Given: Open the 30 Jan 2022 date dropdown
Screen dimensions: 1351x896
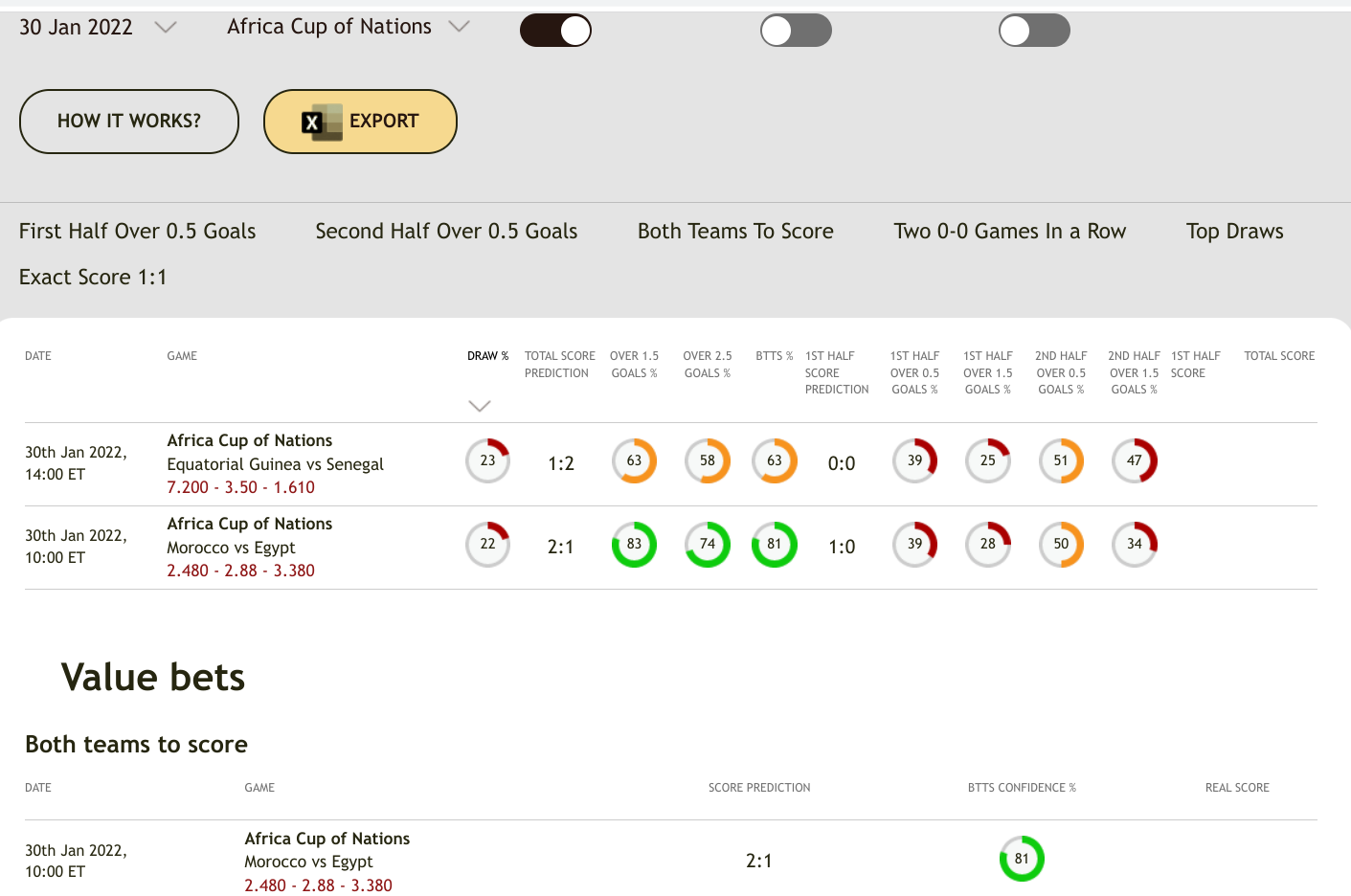Looking at the screenshot, I should tap(98, 27).
